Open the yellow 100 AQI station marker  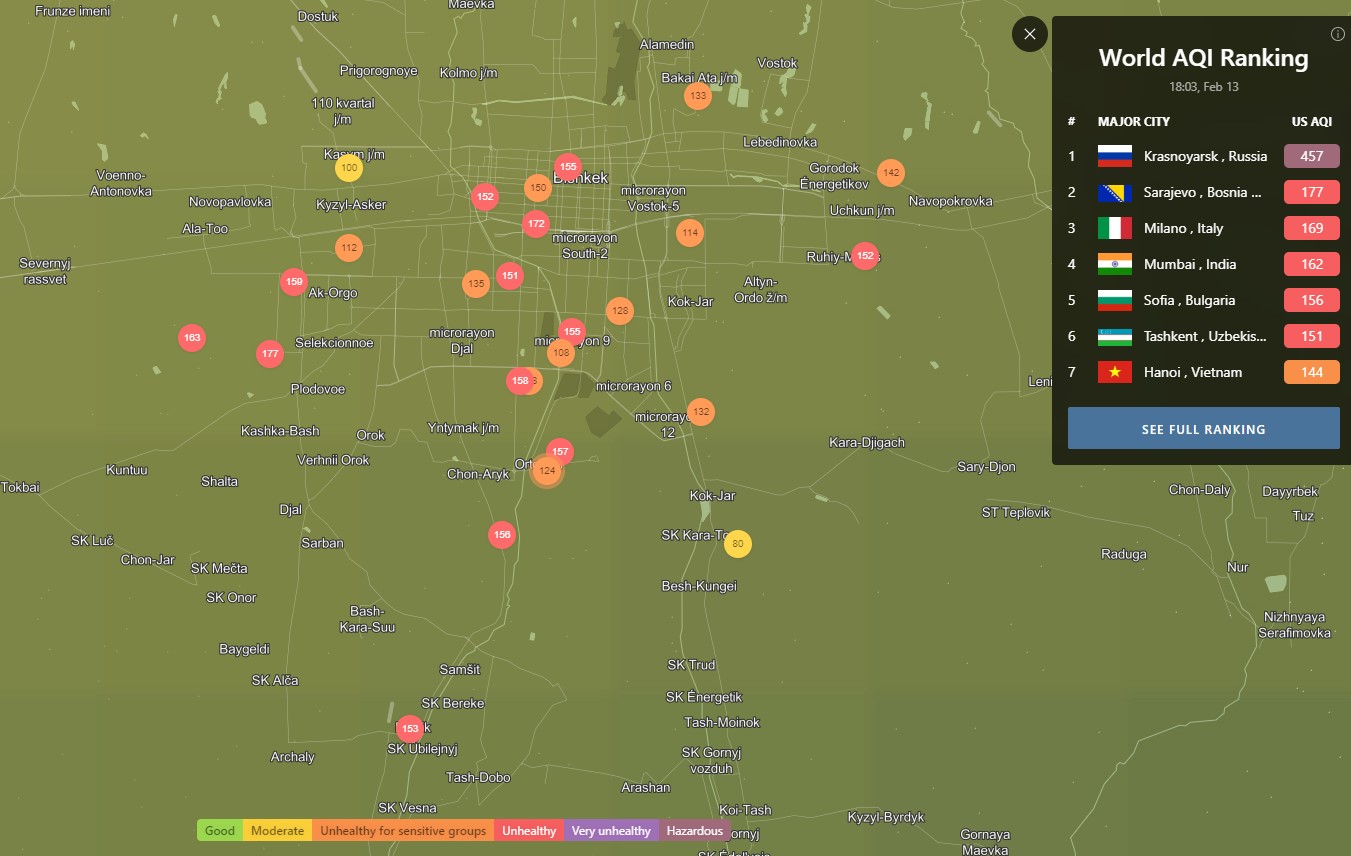(x=349, y=168)
